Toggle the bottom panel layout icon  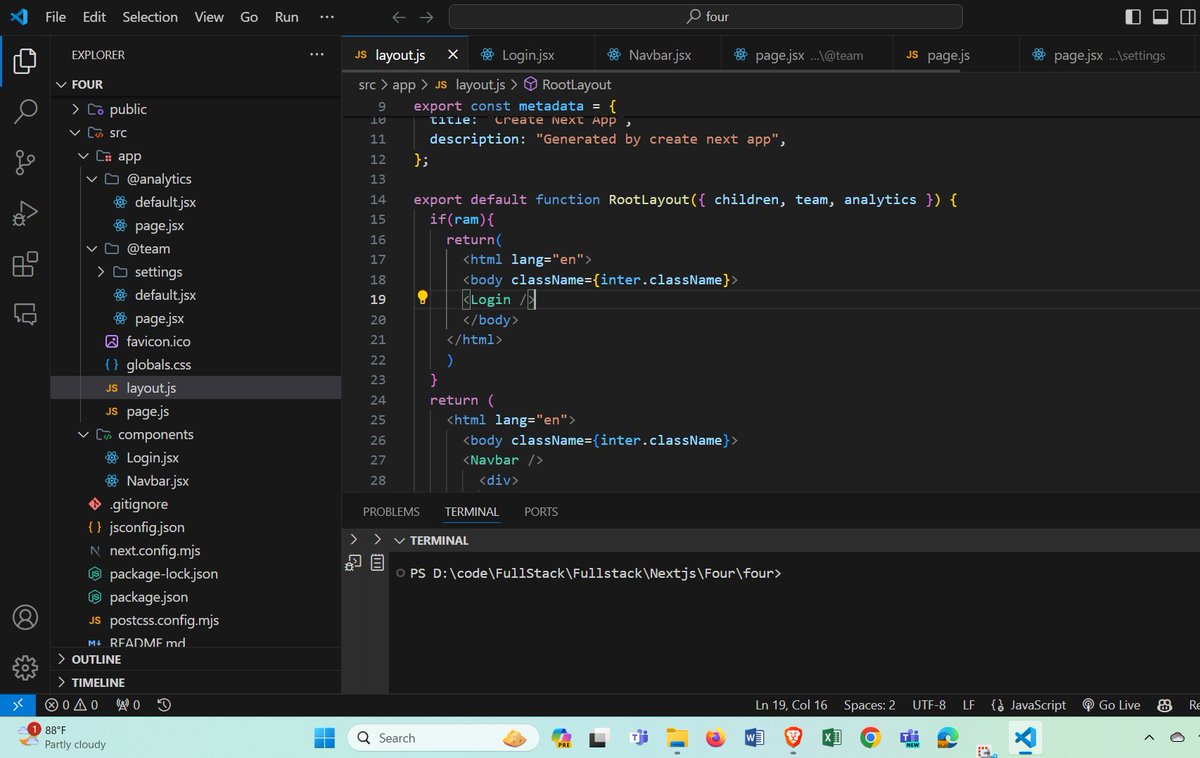[x=1161, y=17]
